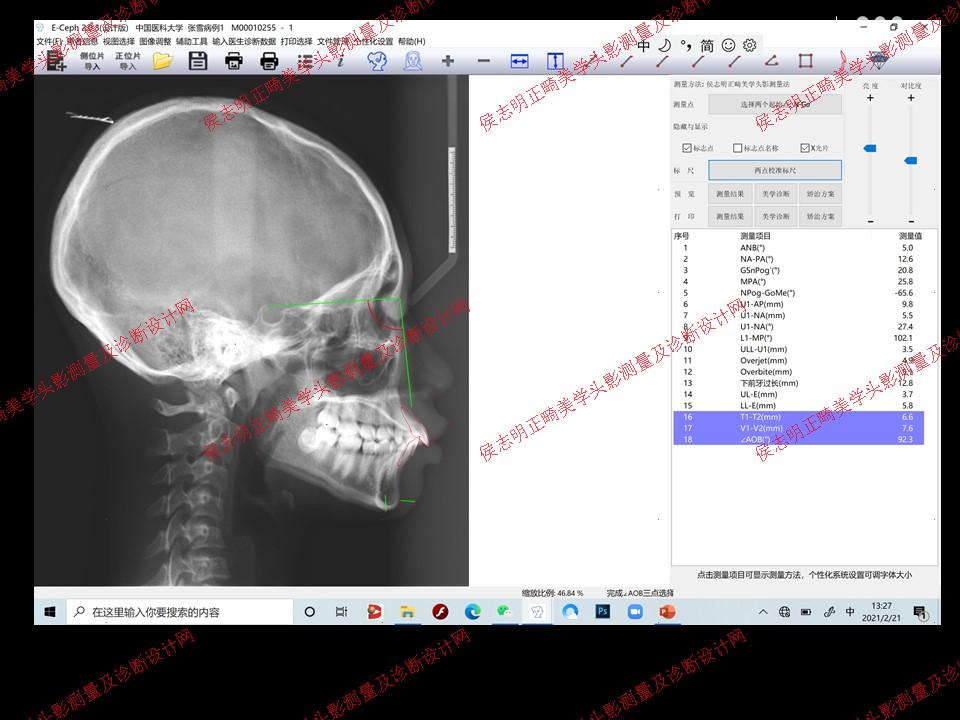Zoom in with the plus toolbar icon
The image size is (960, 720).
pyautogui.click(x=448, y=61)
